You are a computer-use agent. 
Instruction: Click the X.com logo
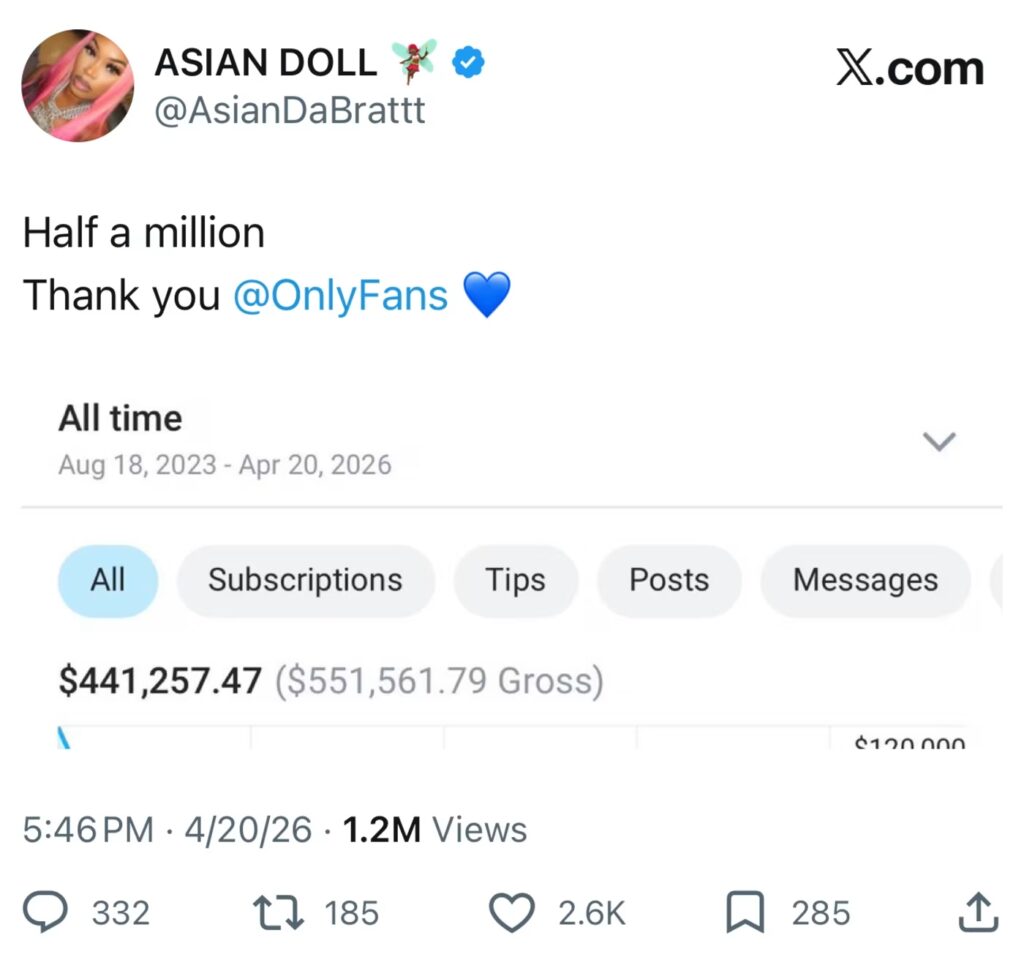coord(909,69)
